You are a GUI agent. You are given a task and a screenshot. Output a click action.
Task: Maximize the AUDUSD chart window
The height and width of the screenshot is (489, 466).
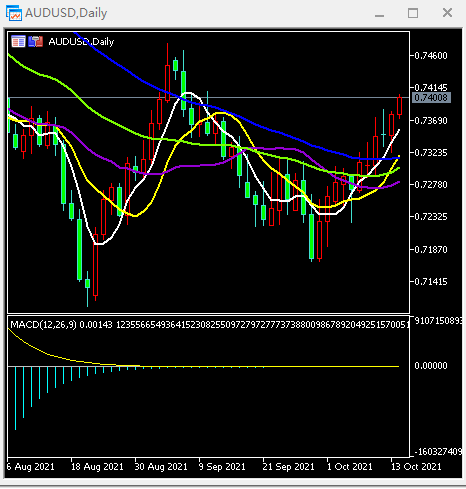click(413, 13)
